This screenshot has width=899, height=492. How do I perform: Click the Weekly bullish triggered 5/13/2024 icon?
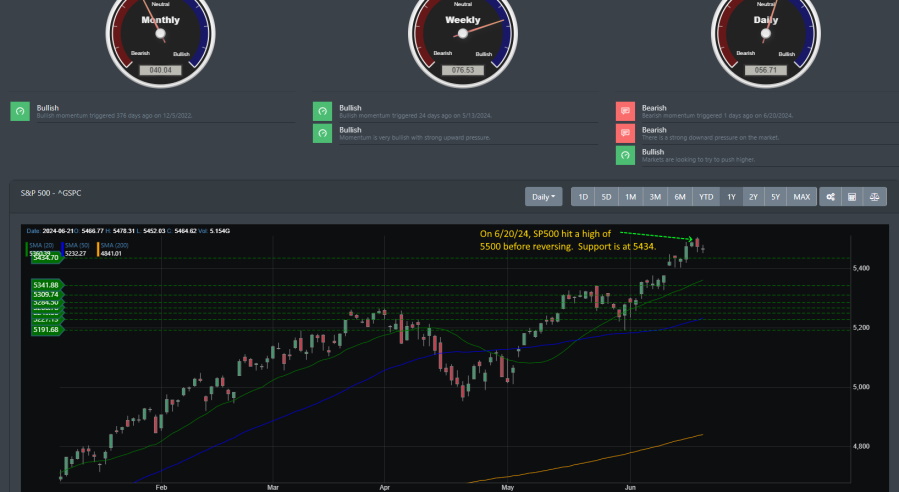pyautogui.click(x=322, y=111)
